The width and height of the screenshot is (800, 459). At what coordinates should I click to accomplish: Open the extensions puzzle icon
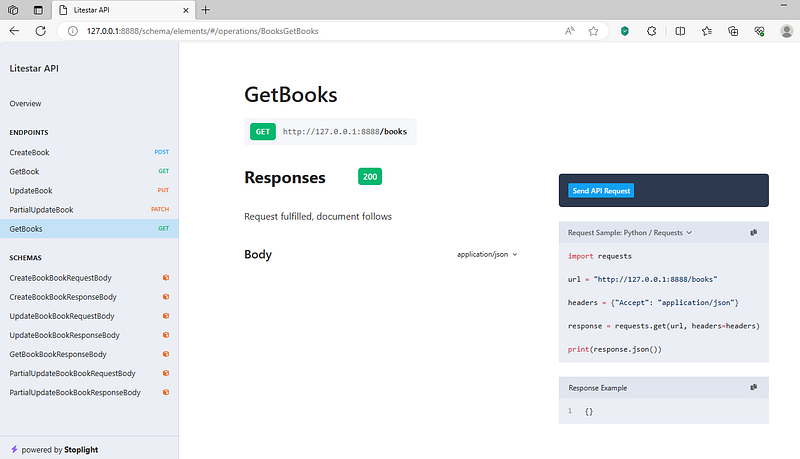(652, 31)
